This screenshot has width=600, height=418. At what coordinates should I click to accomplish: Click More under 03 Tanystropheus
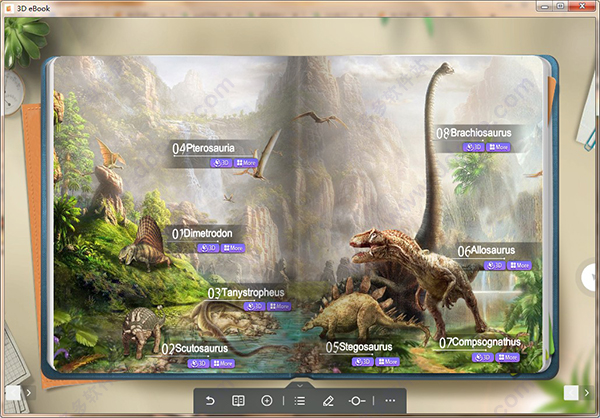tap(279, 306)
